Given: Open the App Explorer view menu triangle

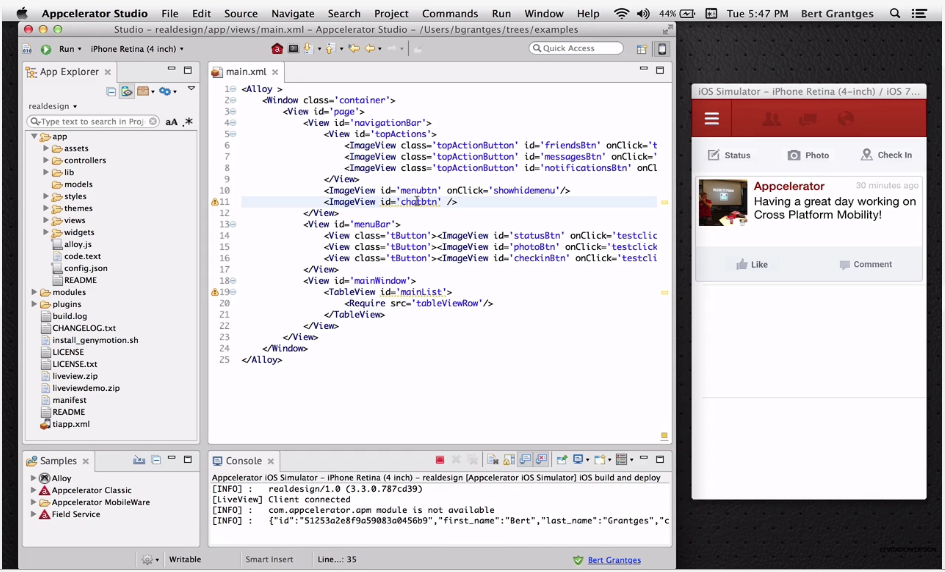Looking at the screenshot, I should pos(191,89).
